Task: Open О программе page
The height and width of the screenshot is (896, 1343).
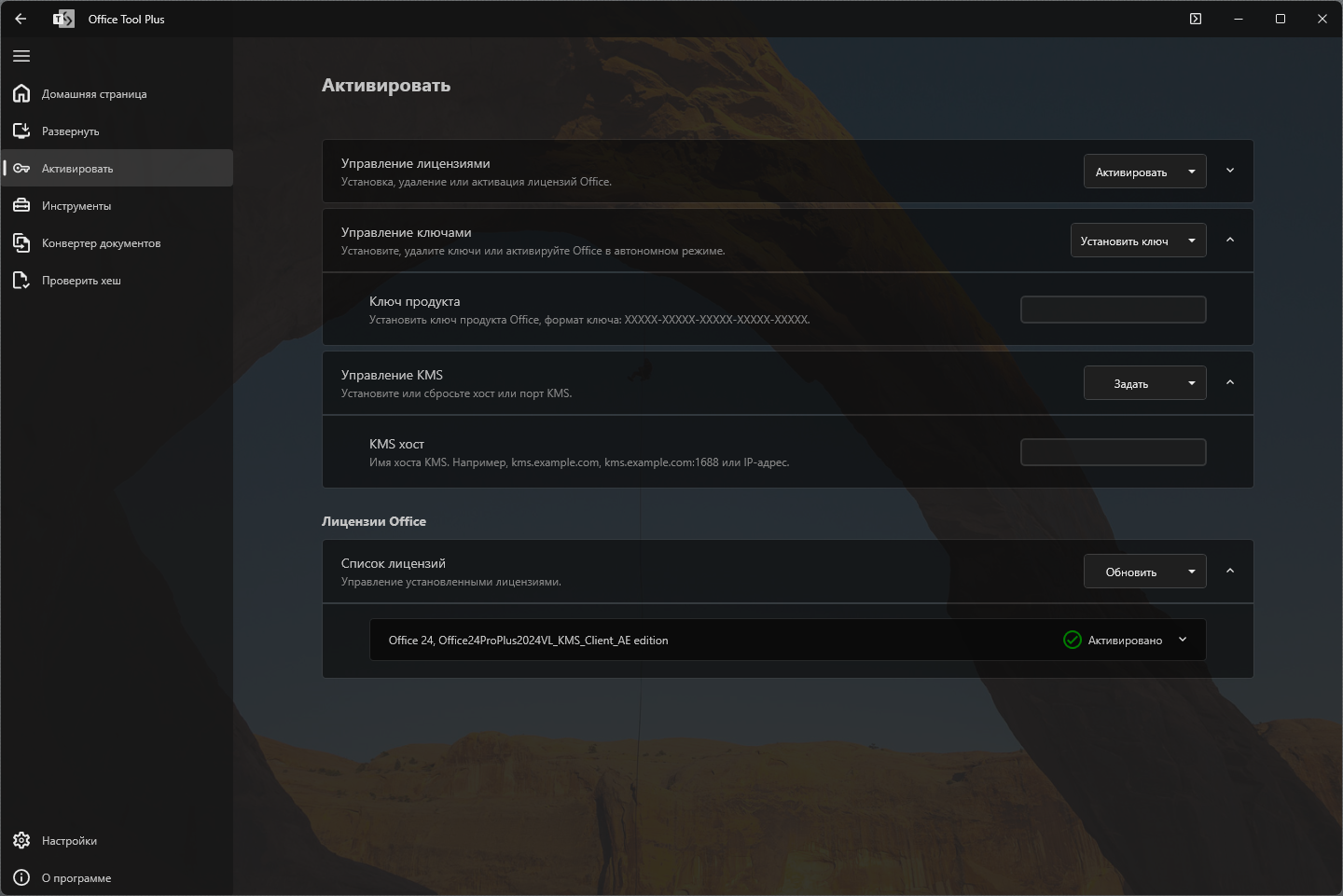Action: coord(117,877)
